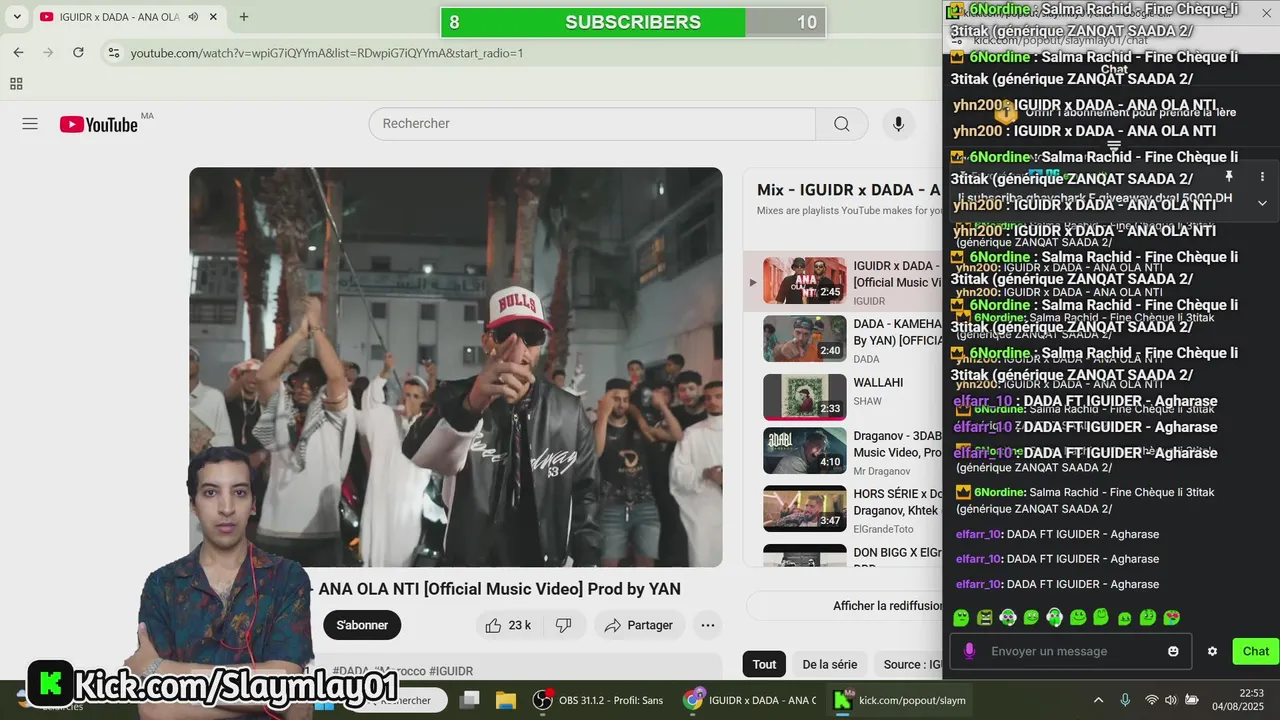Click the YouTube search magnifier button
The image size is (1280, 720).
(x=842, y=124)
